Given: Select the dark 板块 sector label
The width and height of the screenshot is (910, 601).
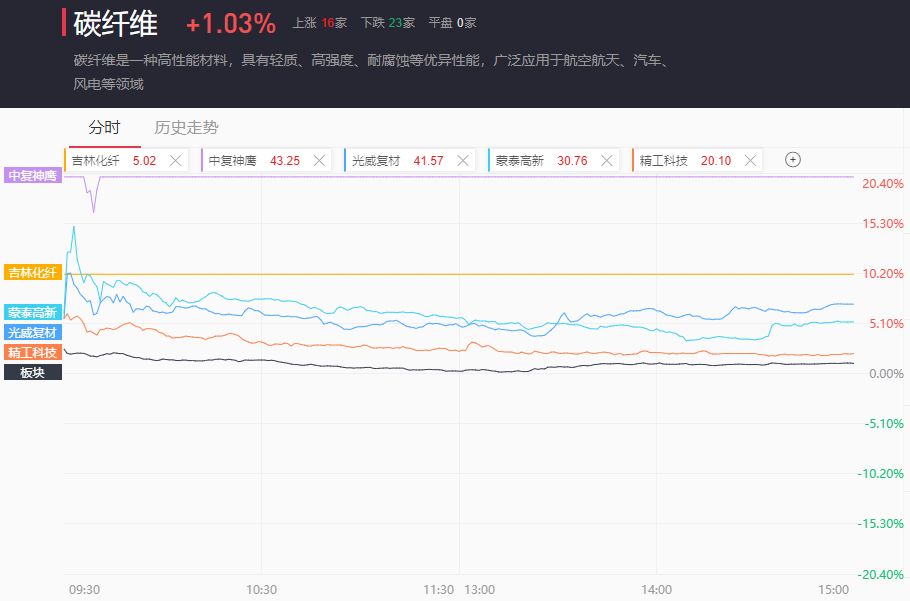Looking at the screenshot, I should [33, 372].
